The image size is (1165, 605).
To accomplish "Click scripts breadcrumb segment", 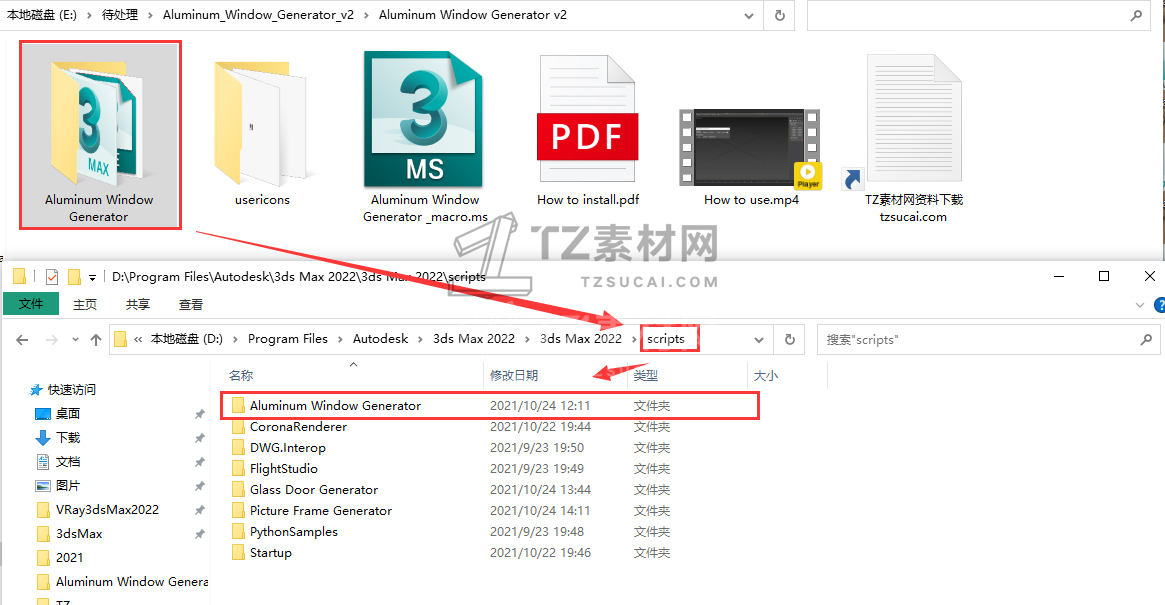I will tap(666, 339).
